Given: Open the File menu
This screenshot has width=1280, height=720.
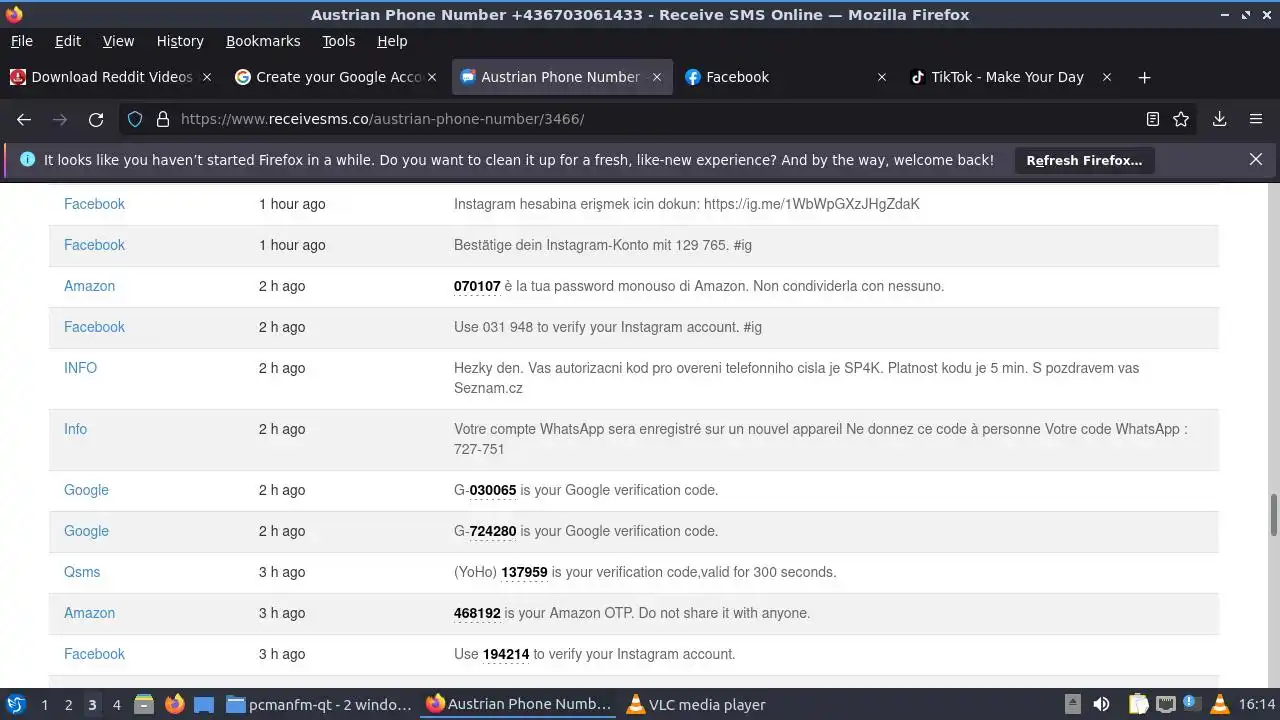Looking at the screenshot, I should point(21,41).
